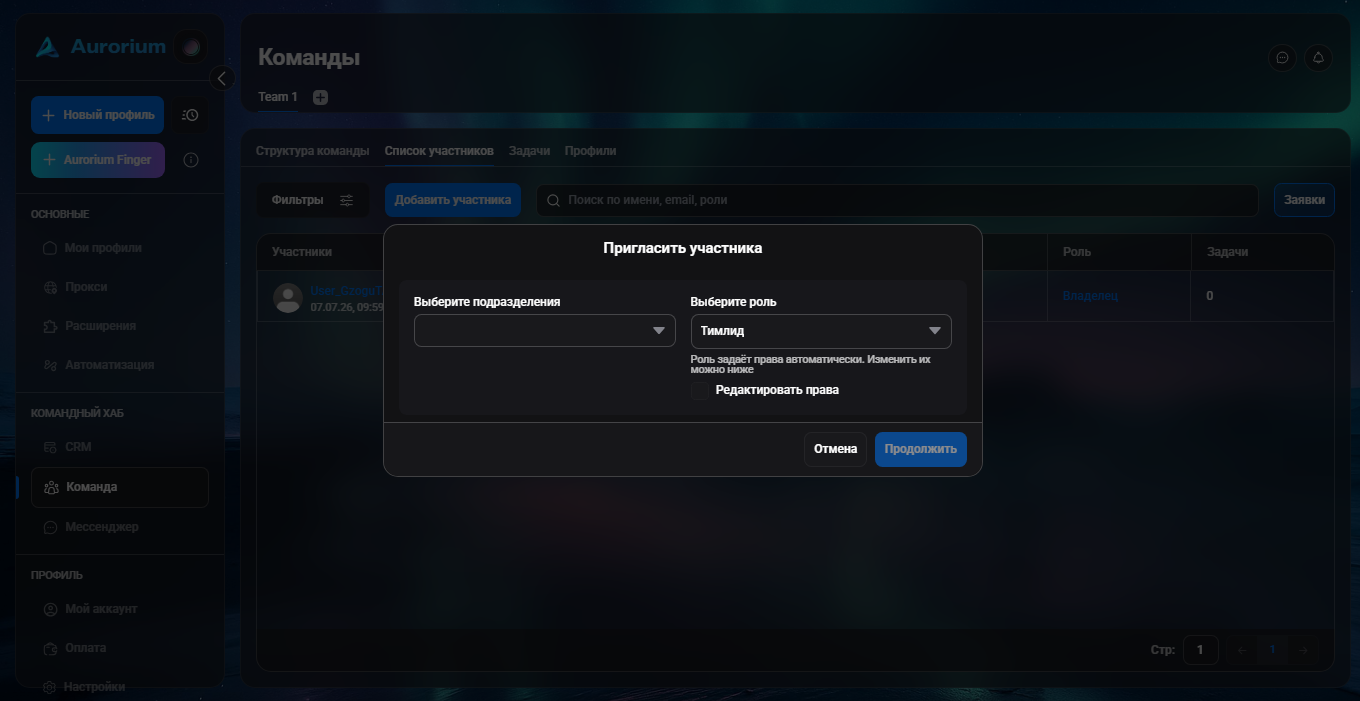Click the info icon next to Aurorium Finger
Viewport: 1360px width, 701px height.
click(191, 160)
